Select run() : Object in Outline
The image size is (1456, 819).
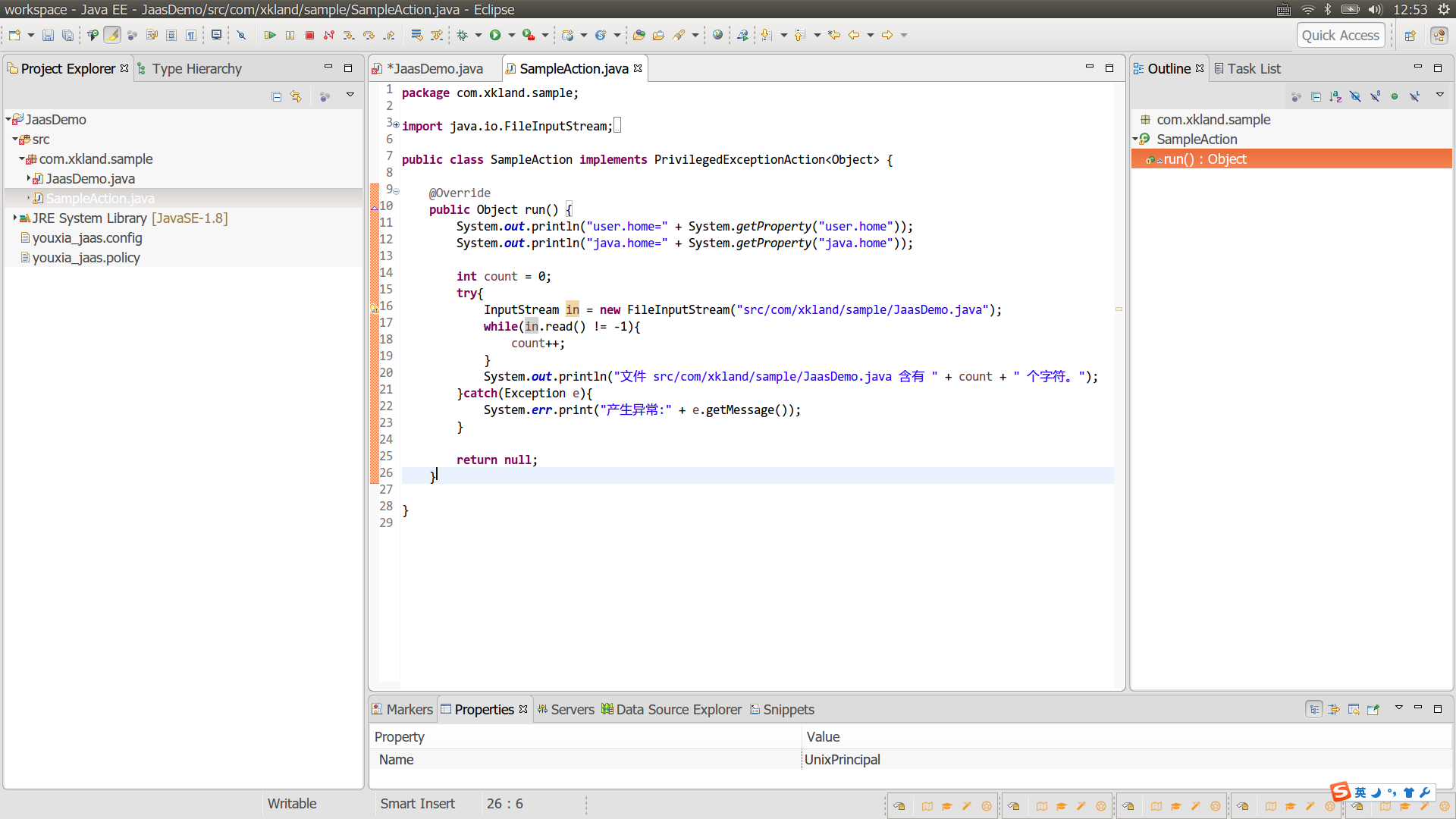[x=1204, y=159]
